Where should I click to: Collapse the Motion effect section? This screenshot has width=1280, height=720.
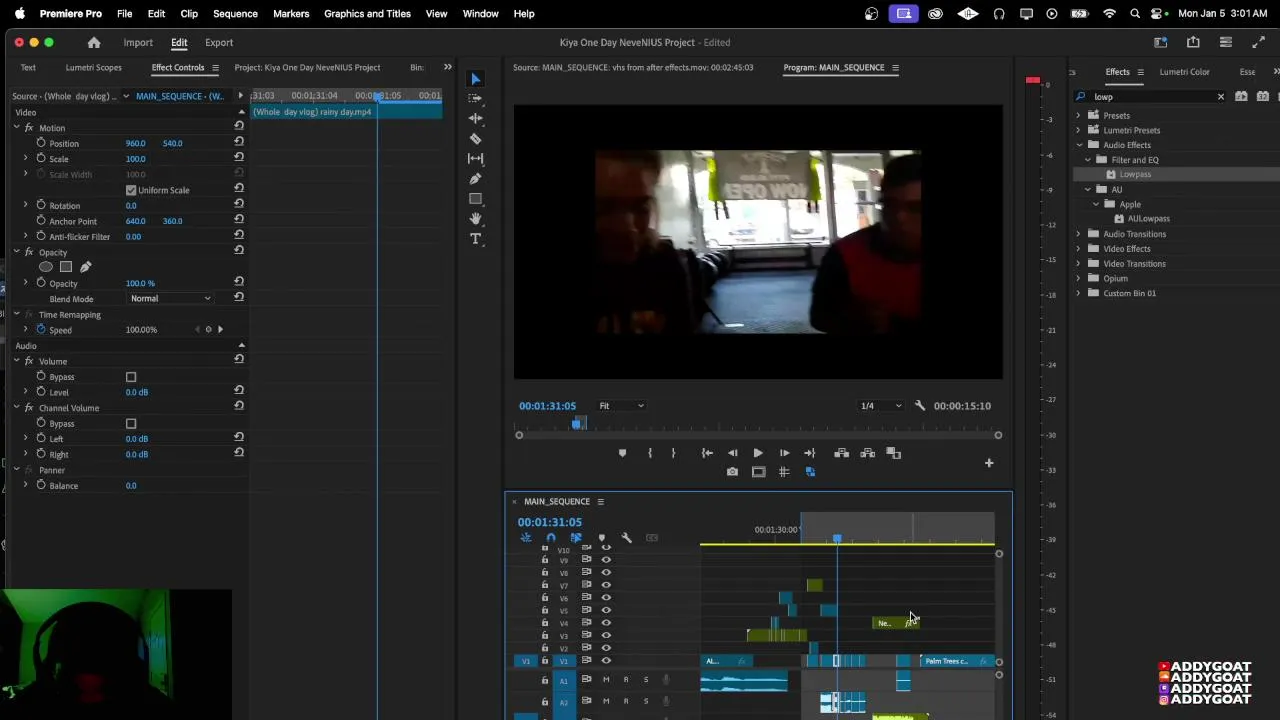17,128
